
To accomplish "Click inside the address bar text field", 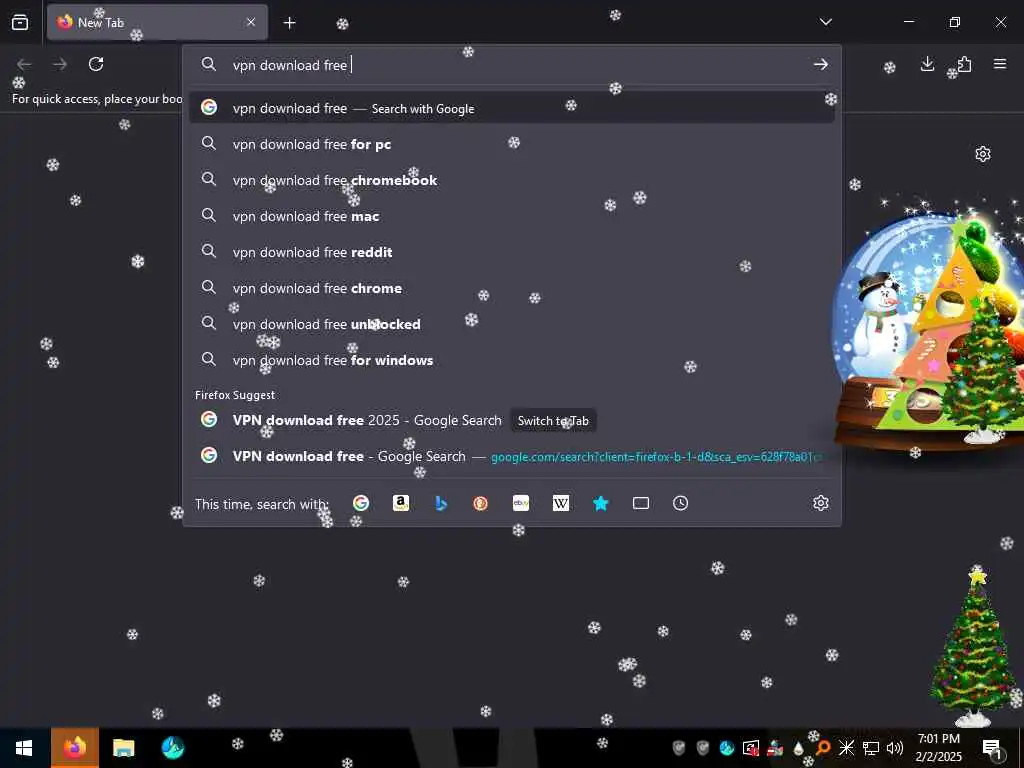I will coord(511,64).
